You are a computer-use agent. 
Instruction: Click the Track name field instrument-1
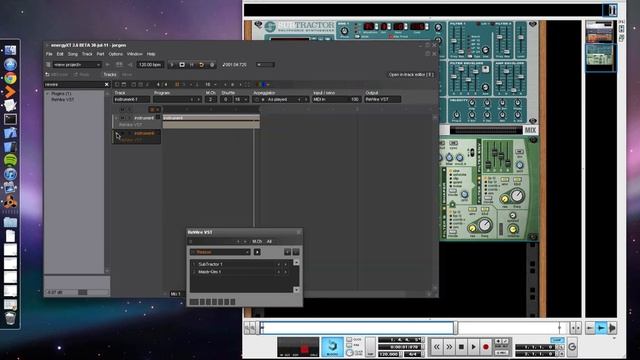[x=131, y=99]
